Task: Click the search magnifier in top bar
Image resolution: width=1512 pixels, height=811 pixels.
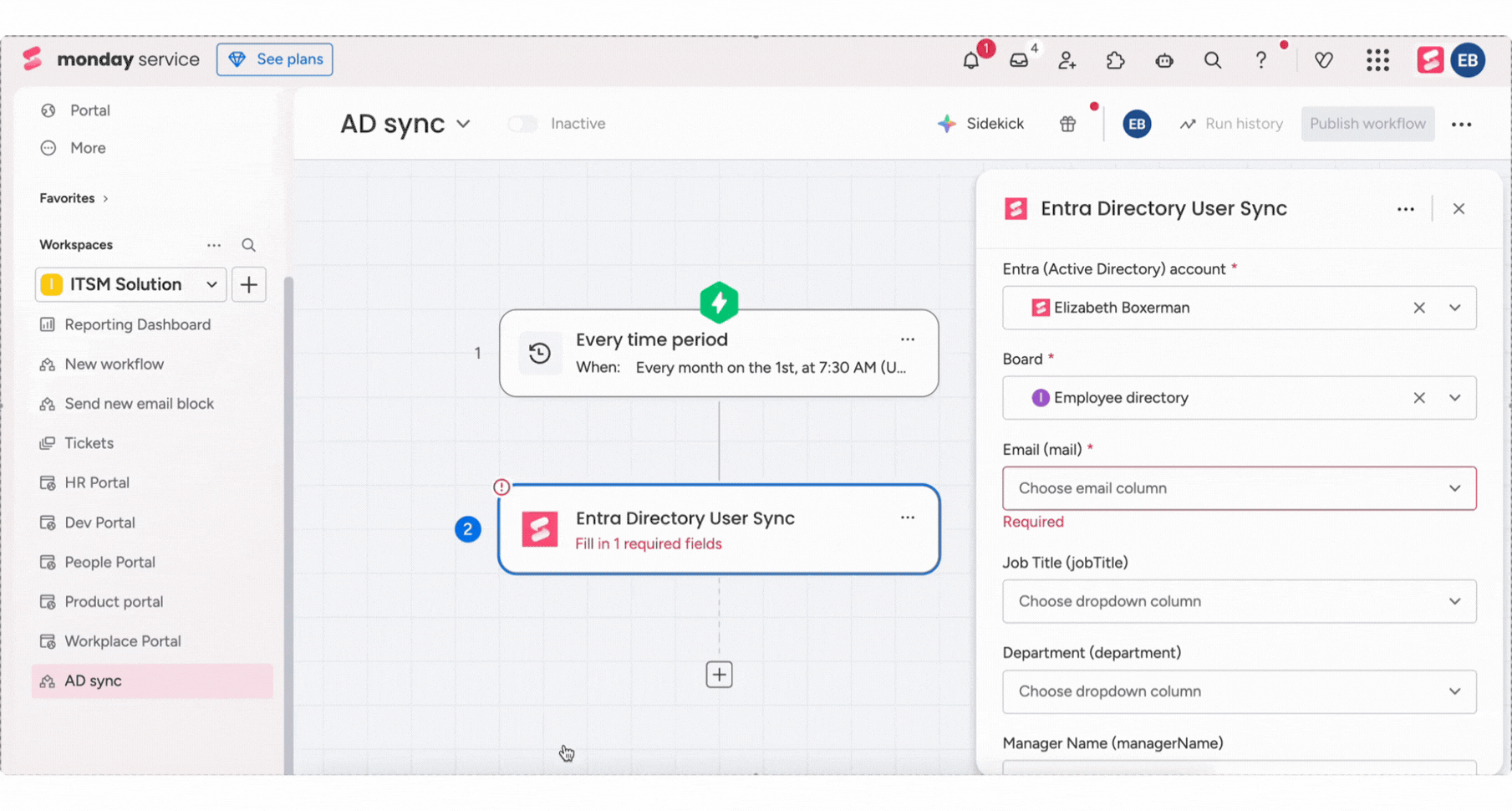Action: 1212,60
